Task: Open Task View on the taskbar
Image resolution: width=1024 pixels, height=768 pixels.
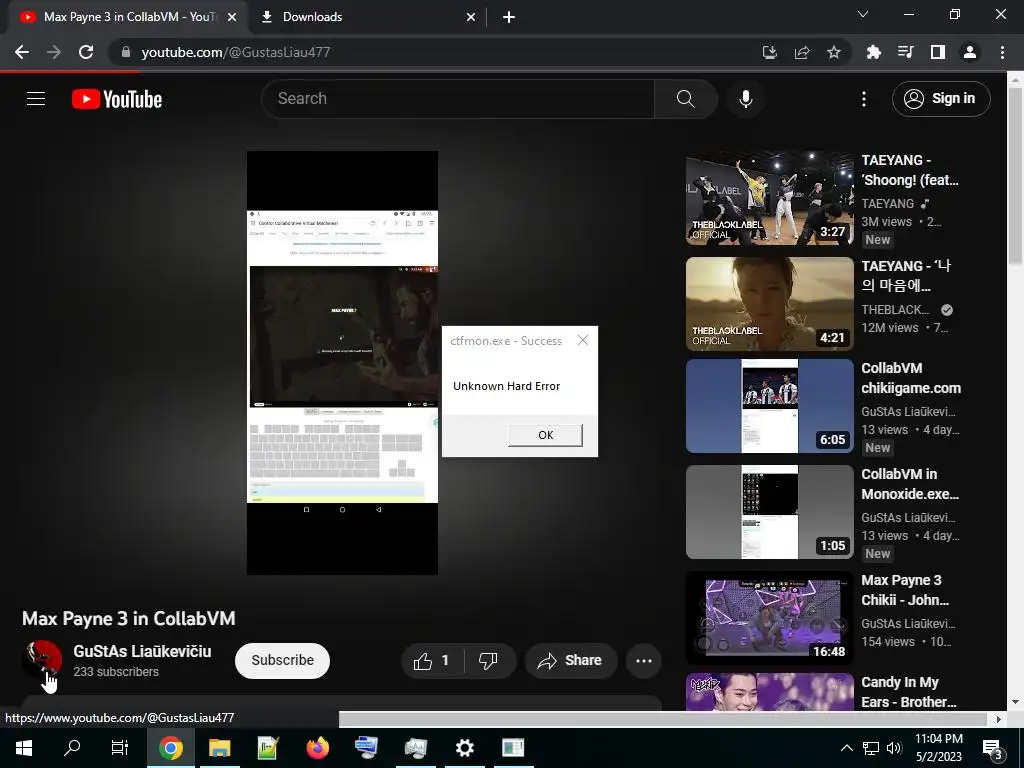Action: (x=120, y=748)
